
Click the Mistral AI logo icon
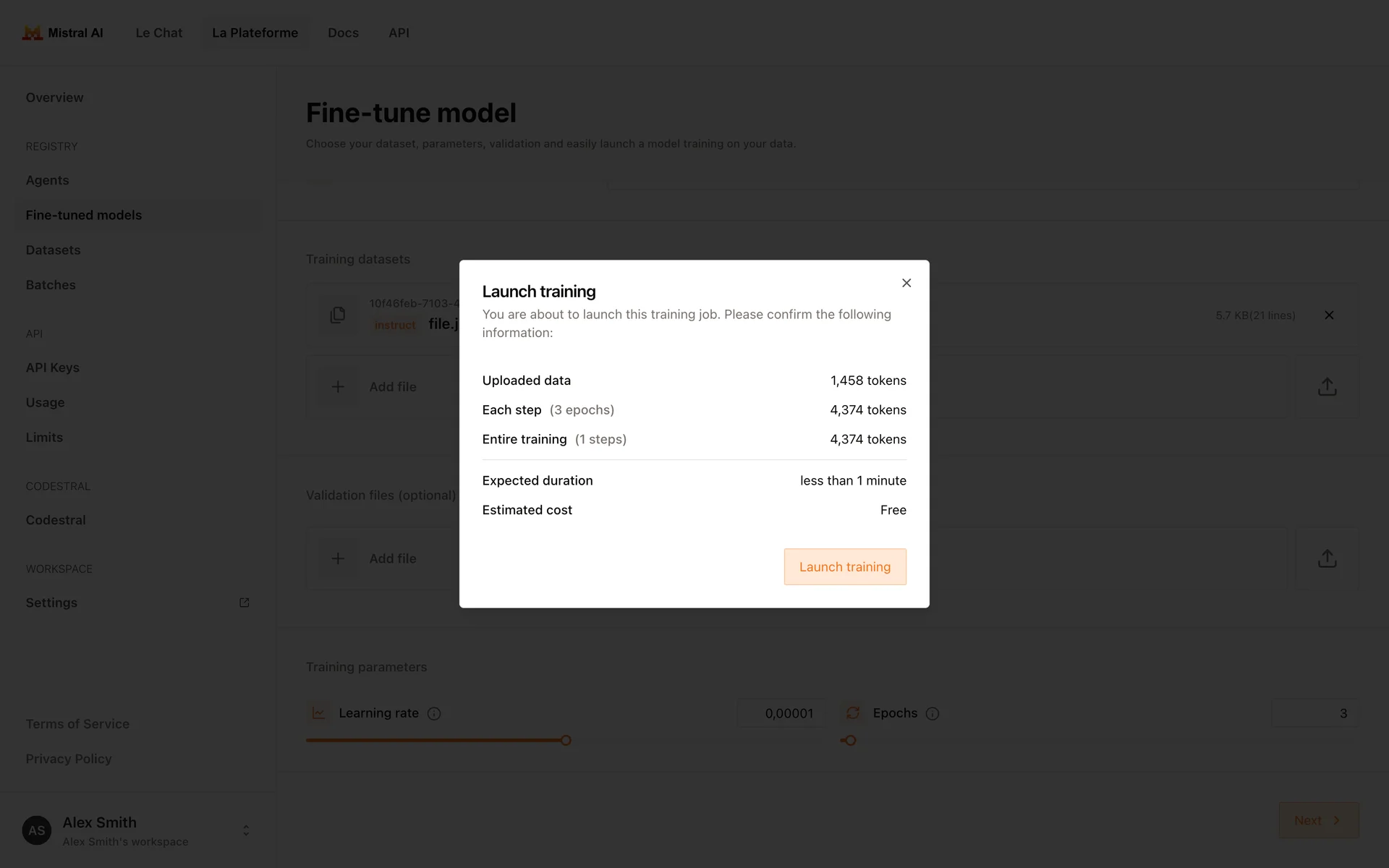33,33
